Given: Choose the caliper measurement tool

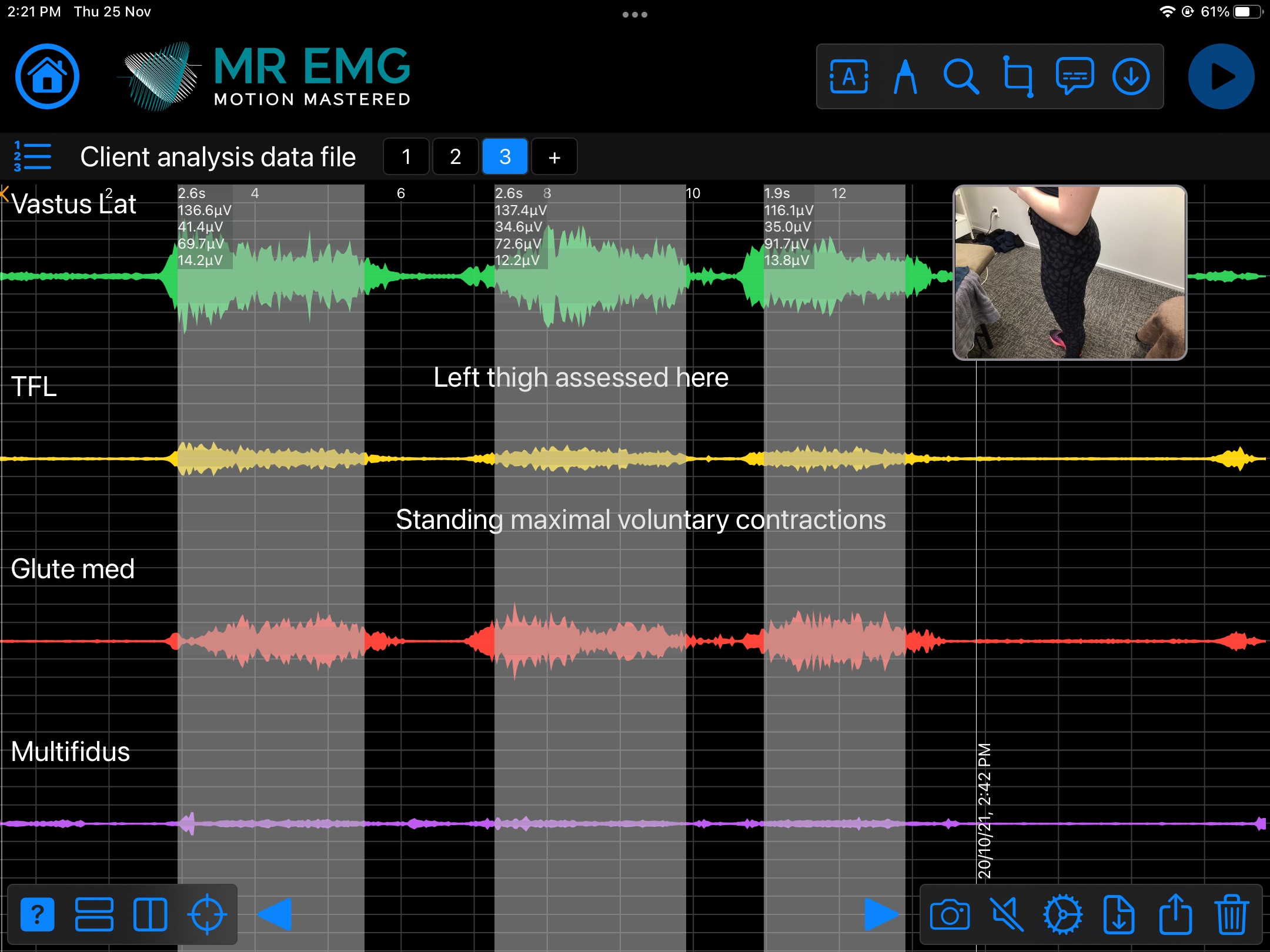Looking at the screenshot, I should coord(905,76).
